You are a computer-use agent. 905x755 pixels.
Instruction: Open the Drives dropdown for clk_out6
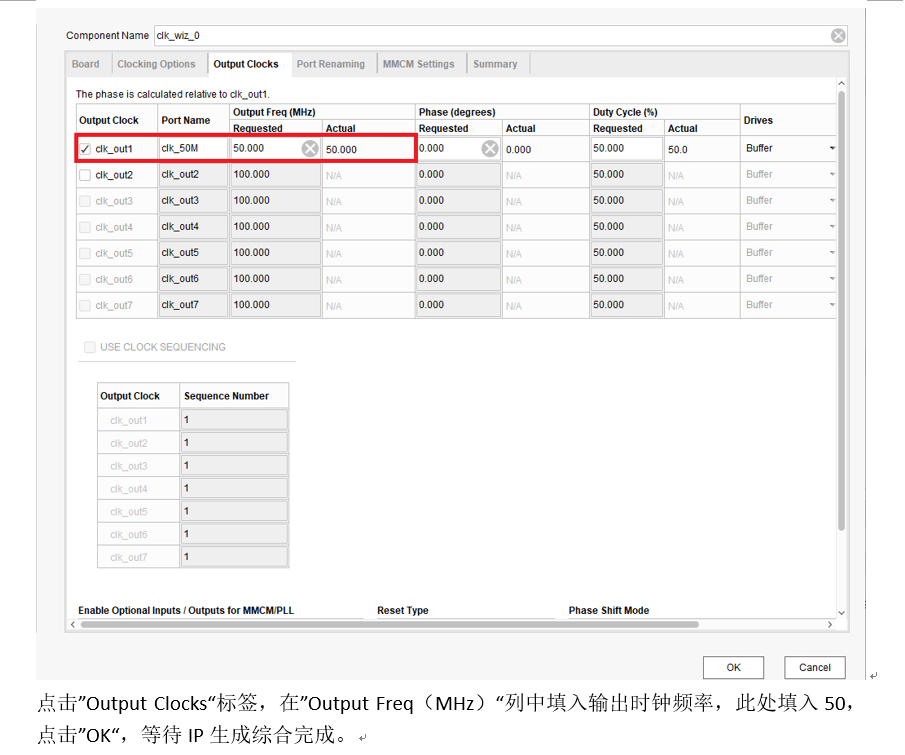(x=832, y=278)
